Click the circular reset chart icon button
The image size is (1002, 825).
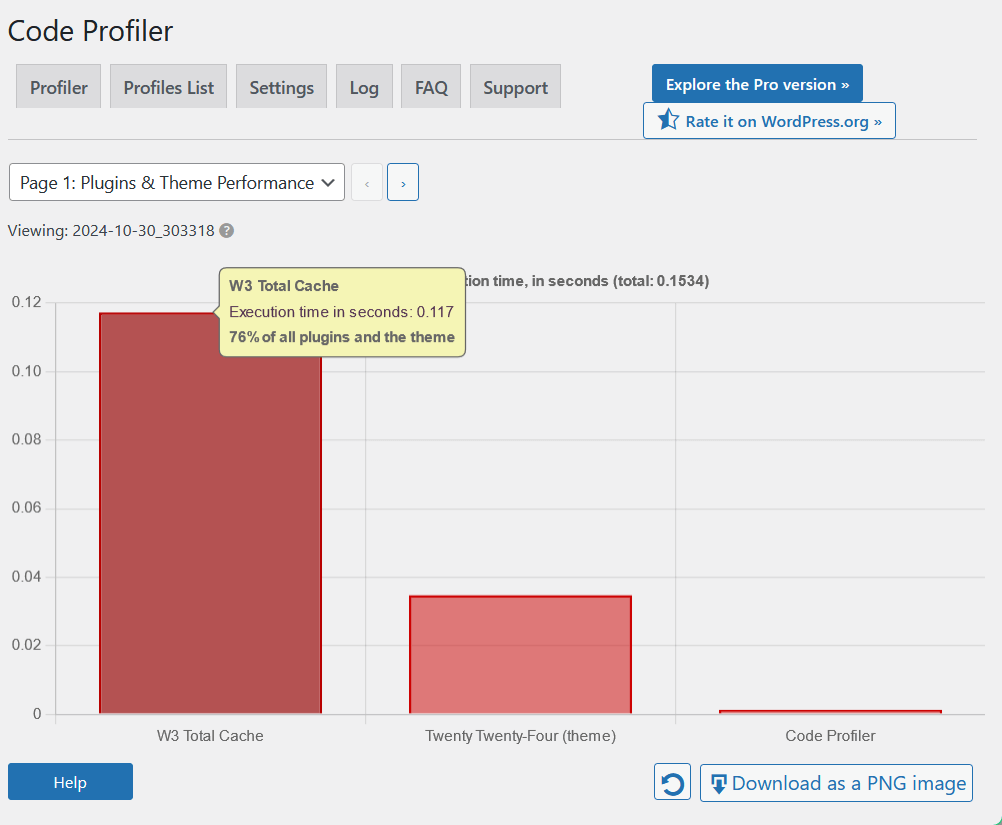click(672, 782)
